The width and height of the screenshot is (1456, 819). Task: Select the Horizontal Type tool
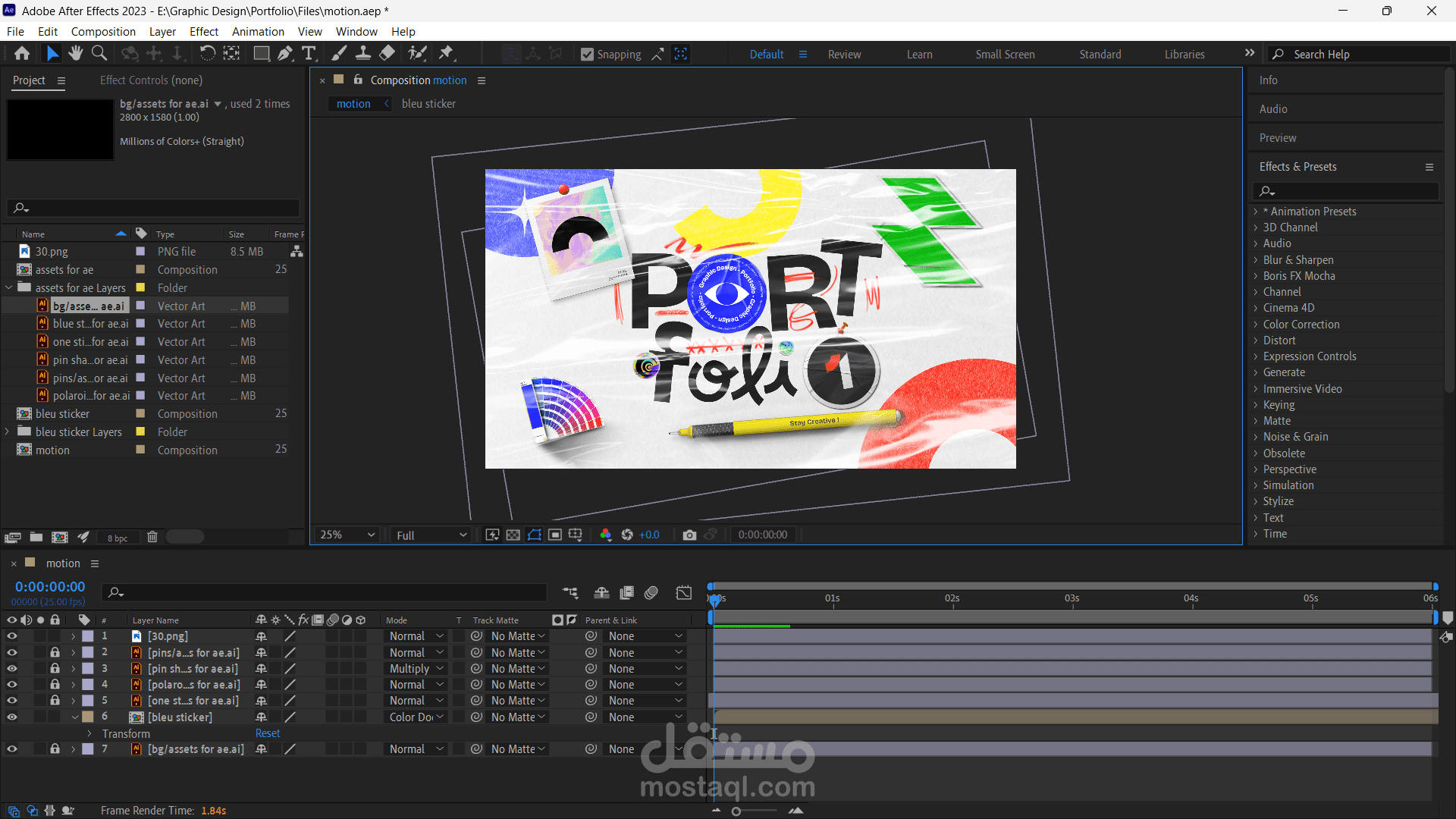pos(309,53)
